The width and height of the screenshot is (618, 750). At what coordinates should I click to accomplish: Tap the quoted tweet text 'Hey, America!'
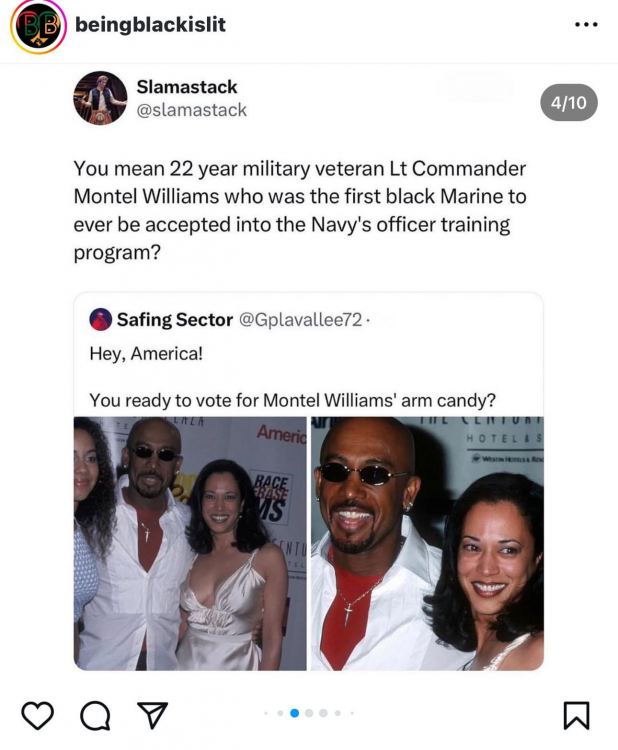tap(146, 354)
